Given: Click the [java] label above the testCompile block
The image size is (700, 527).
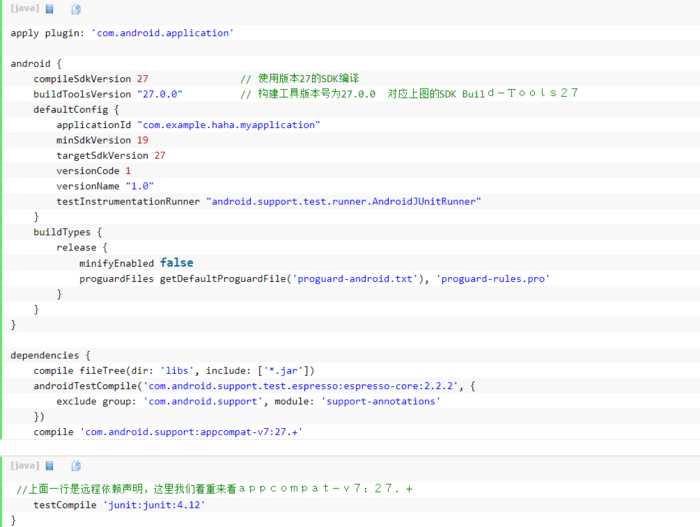Looking at the screenshot, I should (x=25, y=465).
